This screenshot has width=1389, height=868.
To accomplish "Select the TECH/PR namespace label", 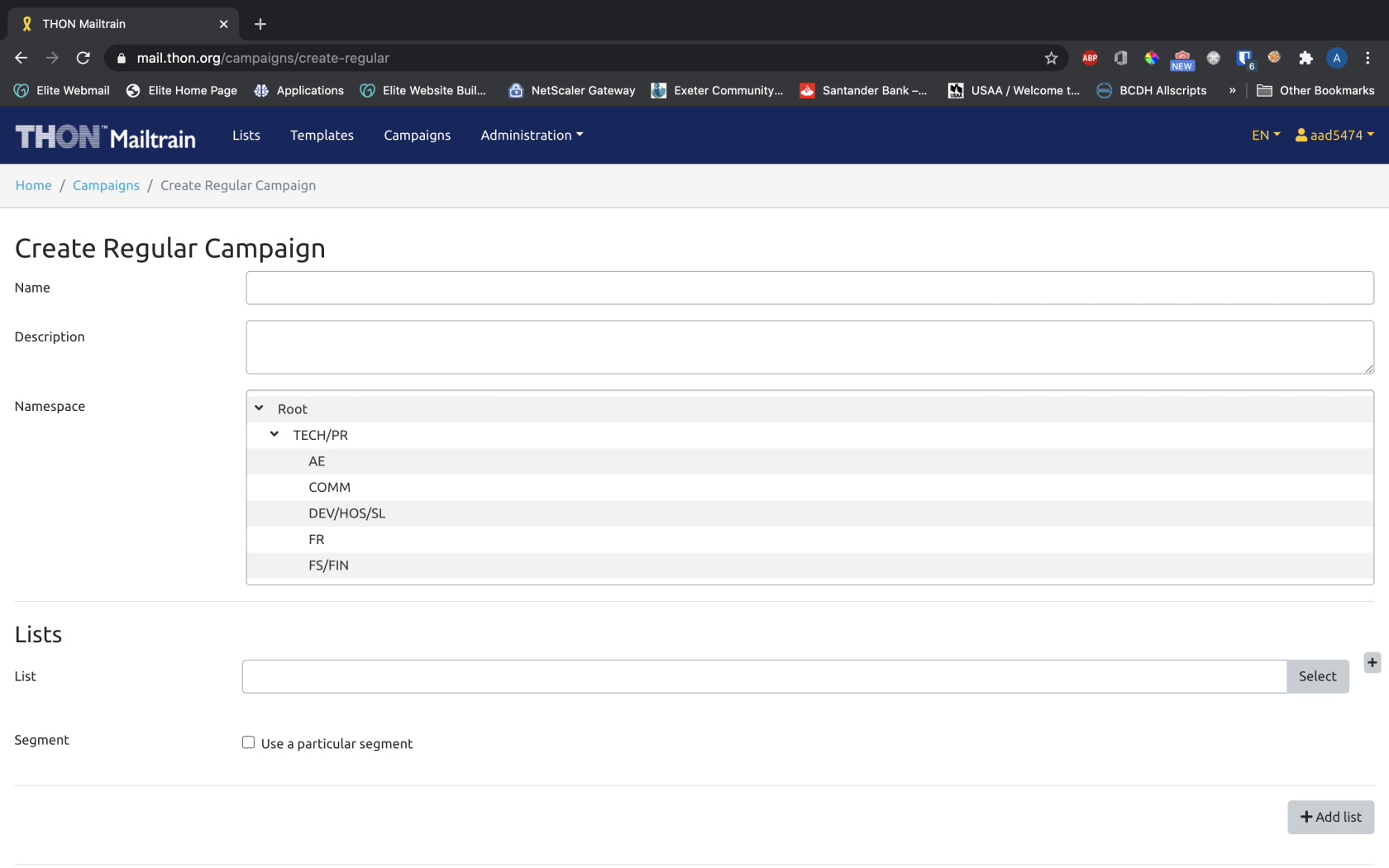I will coord(320,435).
